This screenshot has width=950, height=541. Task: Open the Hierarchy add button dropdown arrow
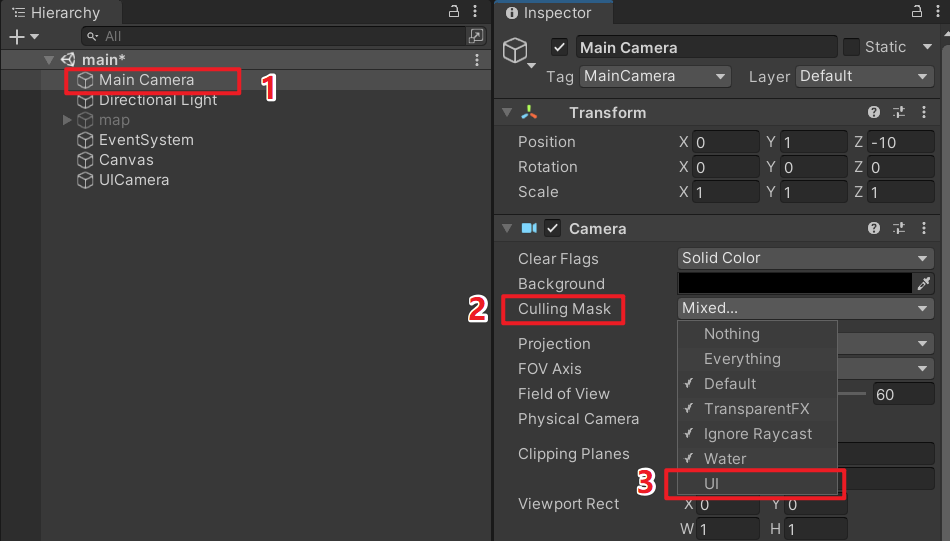tap(35, 37)
